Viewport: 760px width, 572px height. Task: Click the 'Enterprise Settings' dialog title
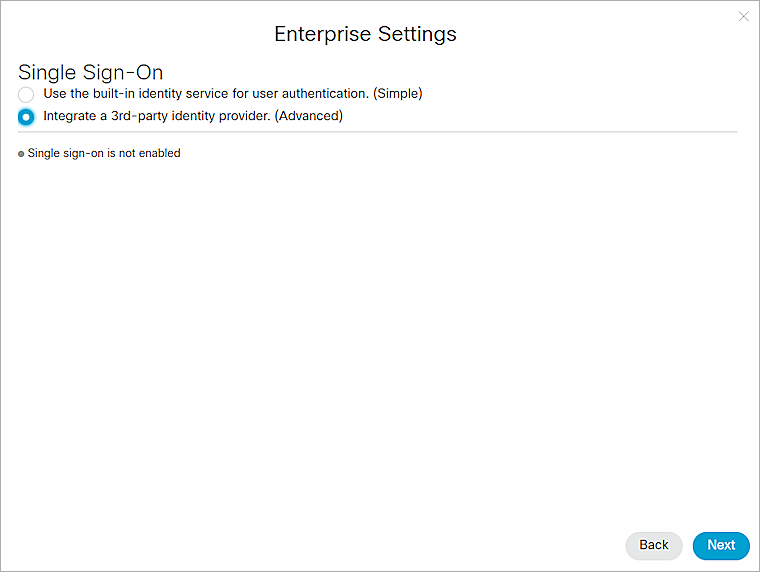[x=365, y=34]
